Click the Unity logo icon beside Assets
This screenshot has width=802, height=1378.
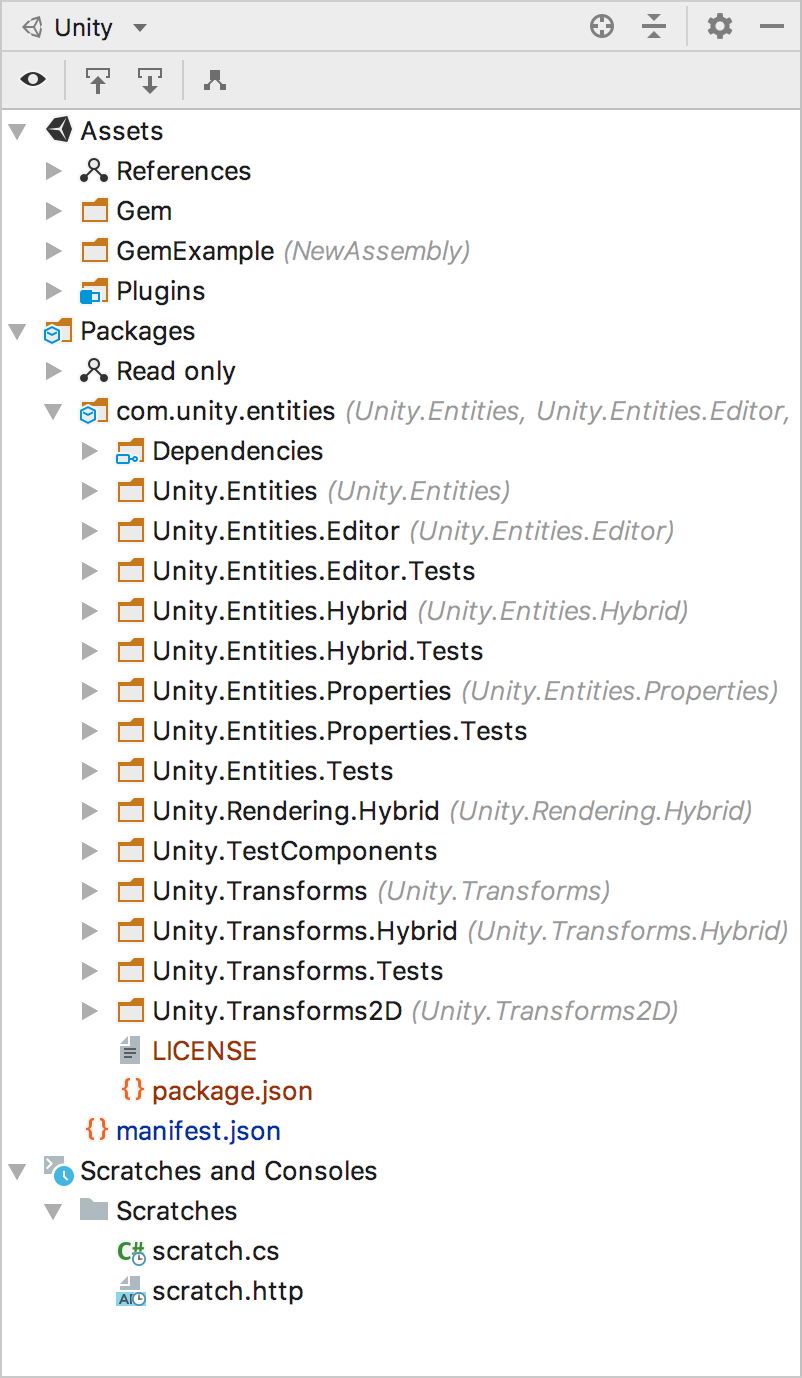(x=59, y=130)
